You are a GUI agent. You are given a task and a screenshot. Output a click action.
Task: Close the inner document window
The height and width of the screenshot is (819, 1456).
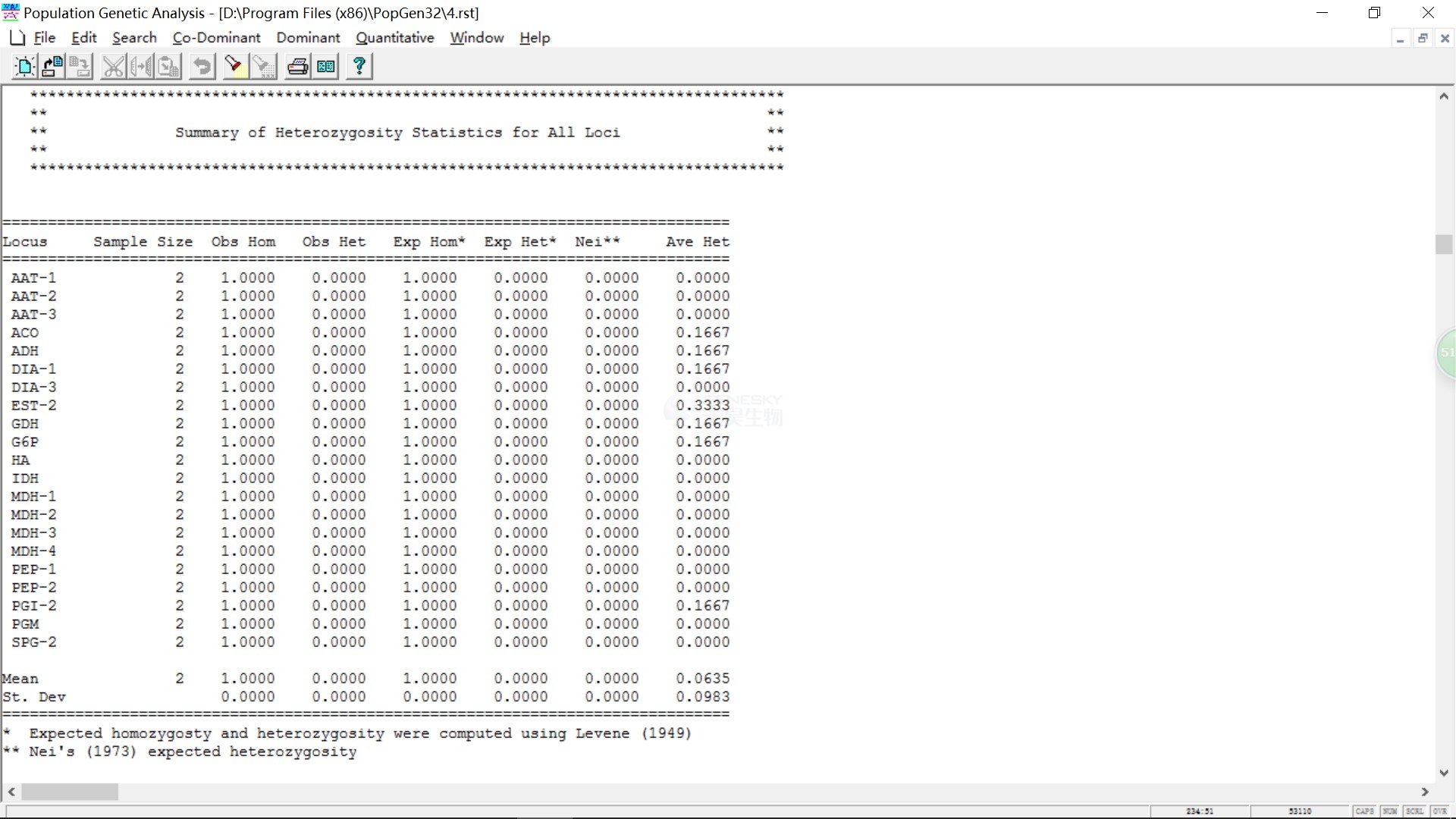tap(1445, 39)
